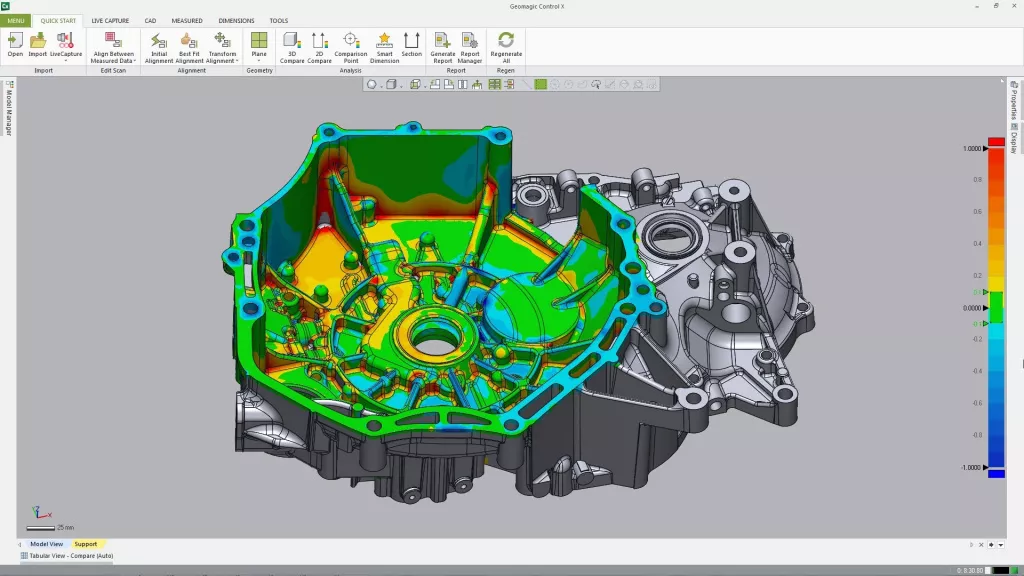Screen dimensions: 1024x576
Task: Expand the Plane geometry dropdown
Action: tap(259, 62)
